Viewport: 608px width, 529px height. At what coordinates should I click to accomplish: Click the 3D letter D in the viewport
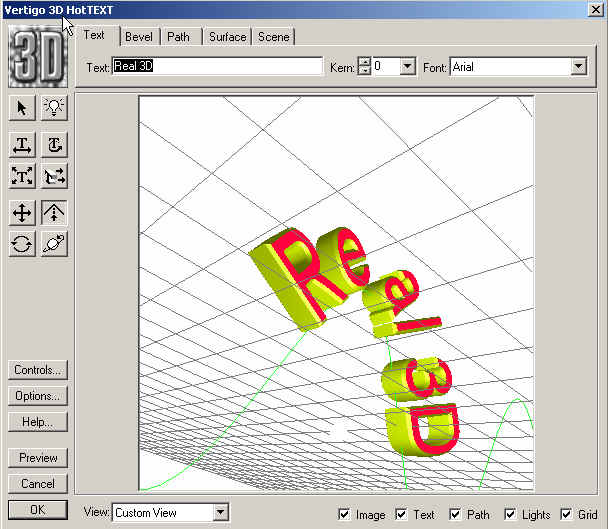(x=423, y=430)
